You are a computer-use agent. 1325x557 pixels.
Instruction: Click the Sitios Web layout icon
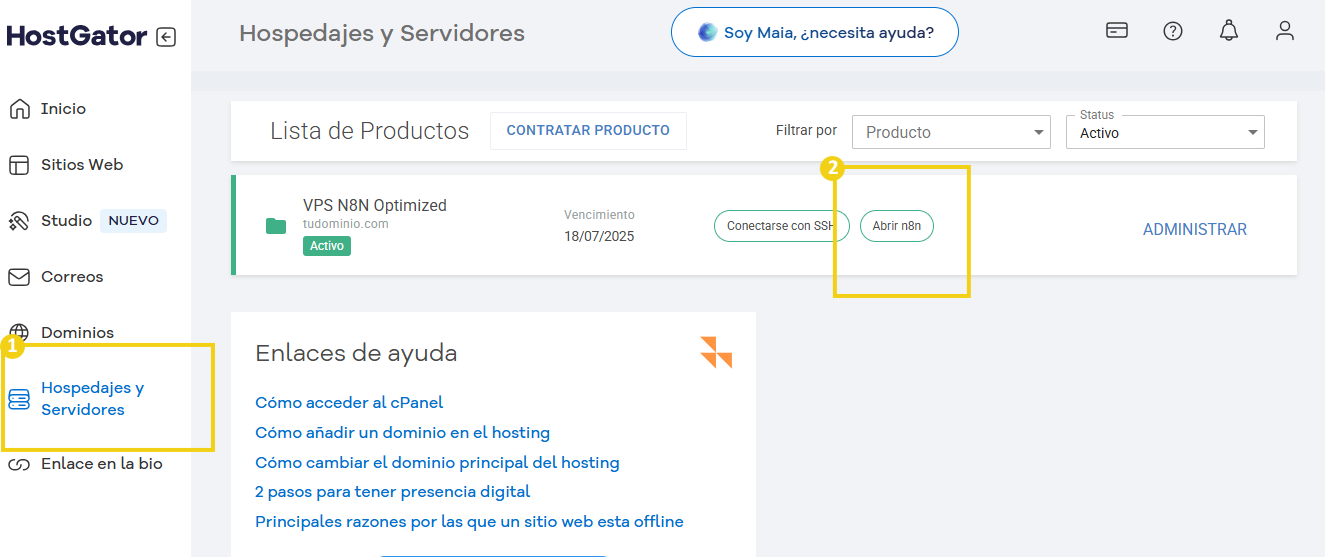(x=19, y=165)
